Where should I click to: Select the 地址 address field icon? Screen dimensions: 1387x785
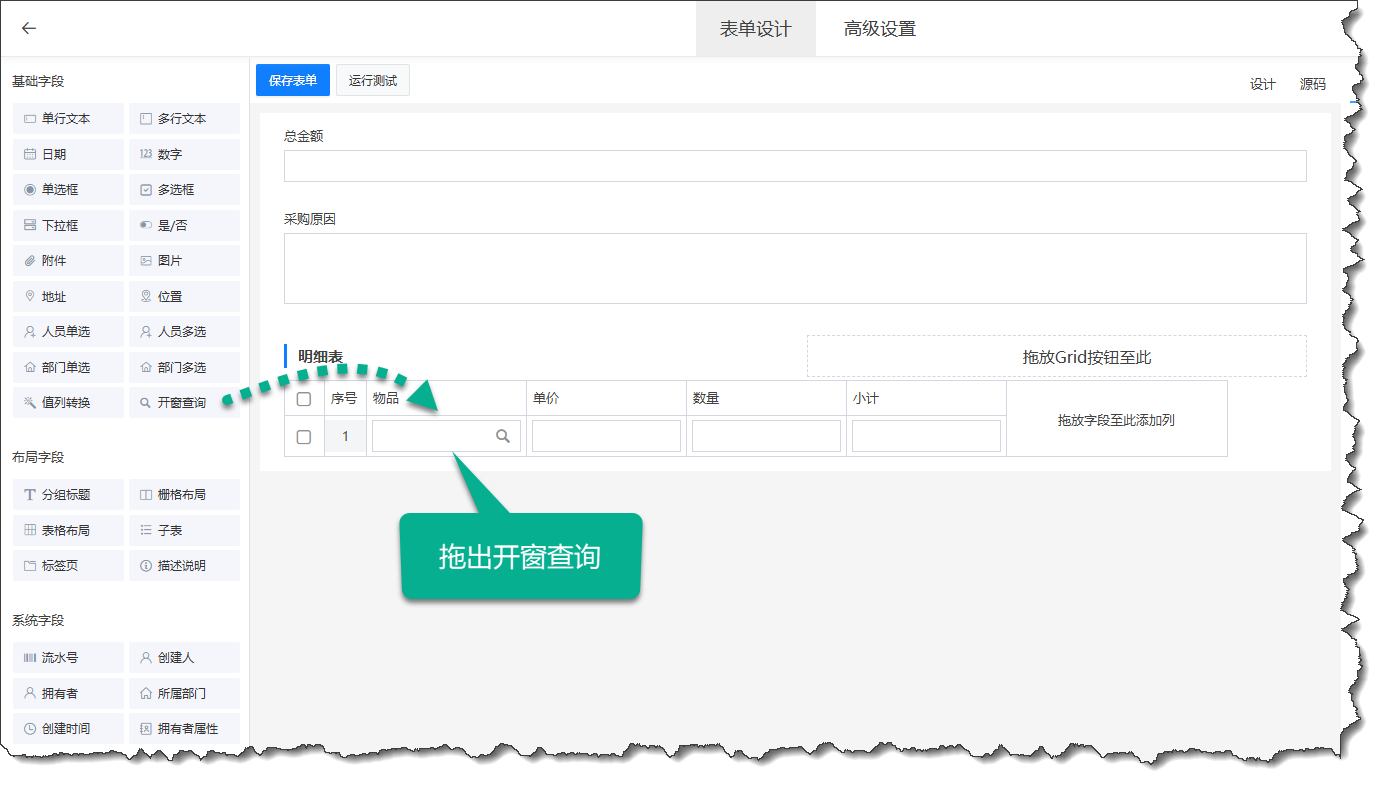coord(30,297)
